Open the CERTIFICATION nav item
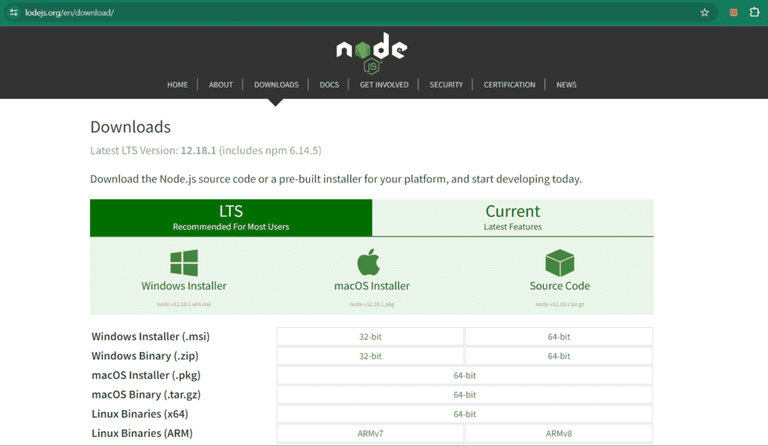768x446 pixels. click(509, 85)
